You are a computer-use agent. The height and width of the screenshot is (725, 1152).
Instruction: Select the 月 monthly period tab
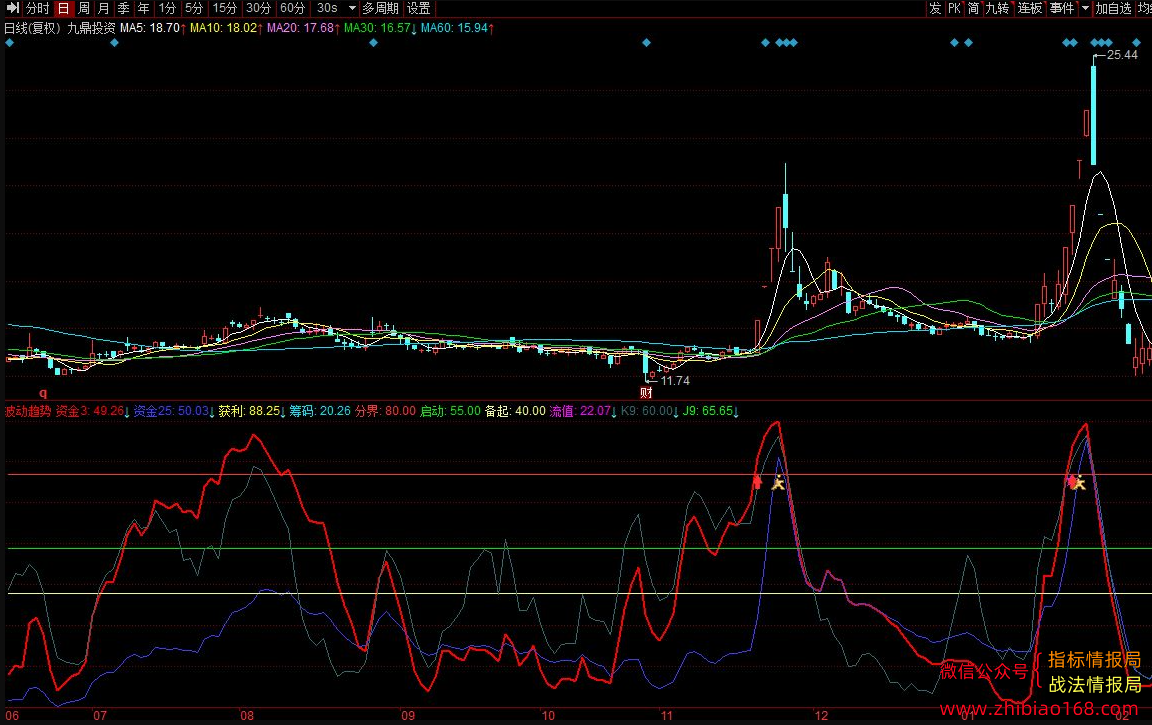pyautogui.click(x=103, y=8)
